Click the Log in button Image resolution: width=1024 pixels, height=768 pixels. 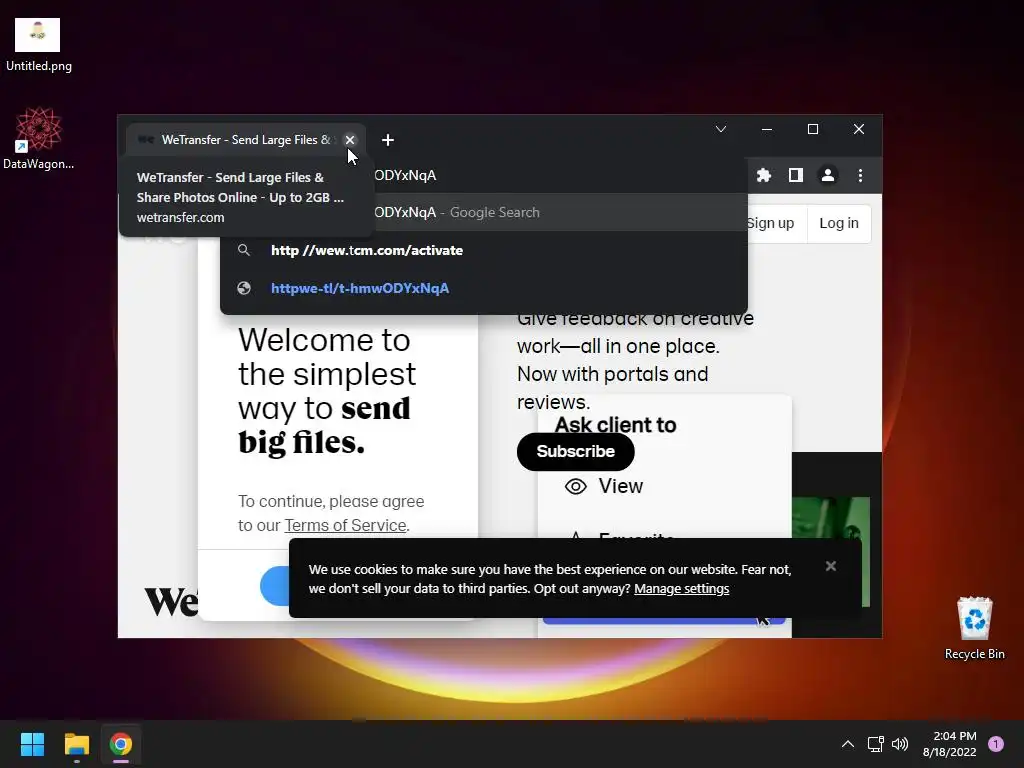click(839, 223)
